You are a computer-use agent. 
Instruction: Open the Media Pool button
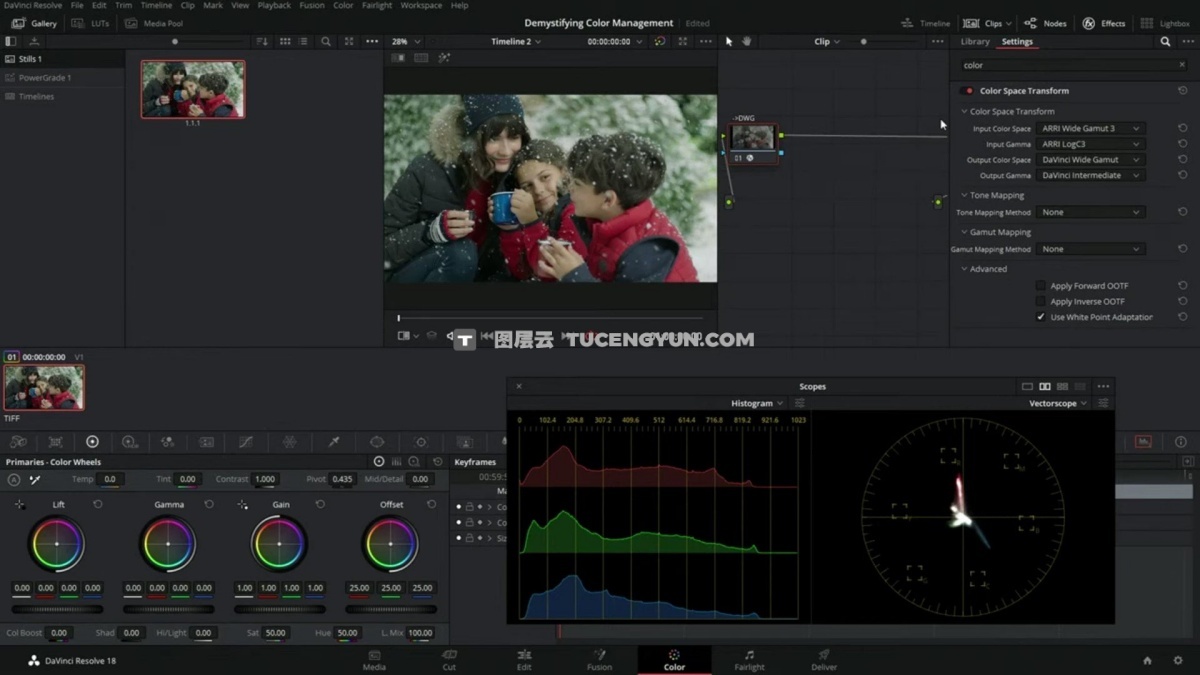click(153, 23)
